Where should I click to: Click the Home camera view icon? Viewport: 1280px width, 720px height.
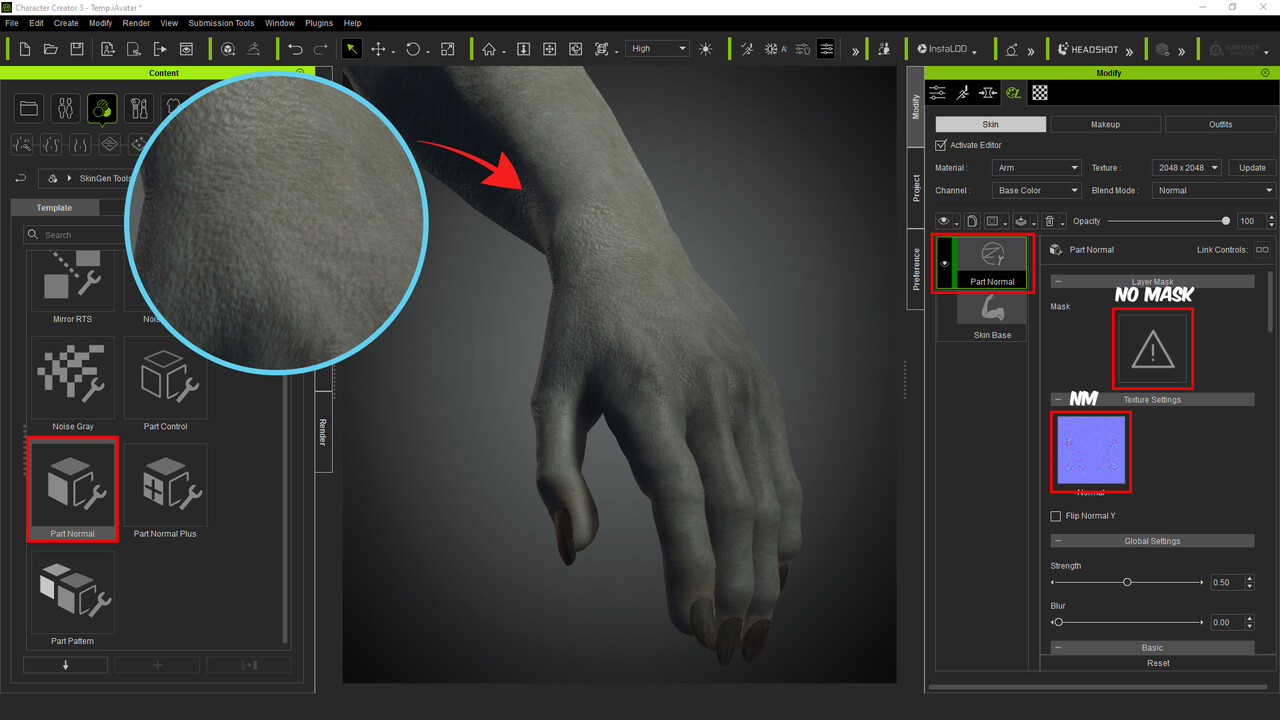(x=489, y=49)
